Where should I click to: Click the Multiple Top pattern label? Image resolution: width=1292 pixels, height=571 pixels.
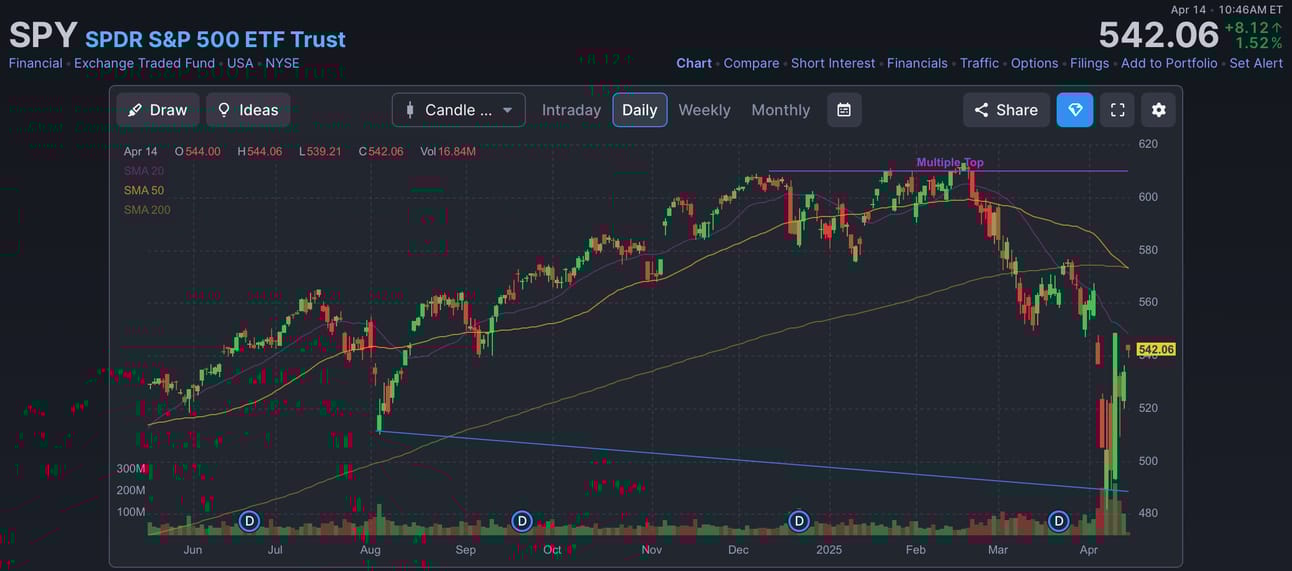950,162
